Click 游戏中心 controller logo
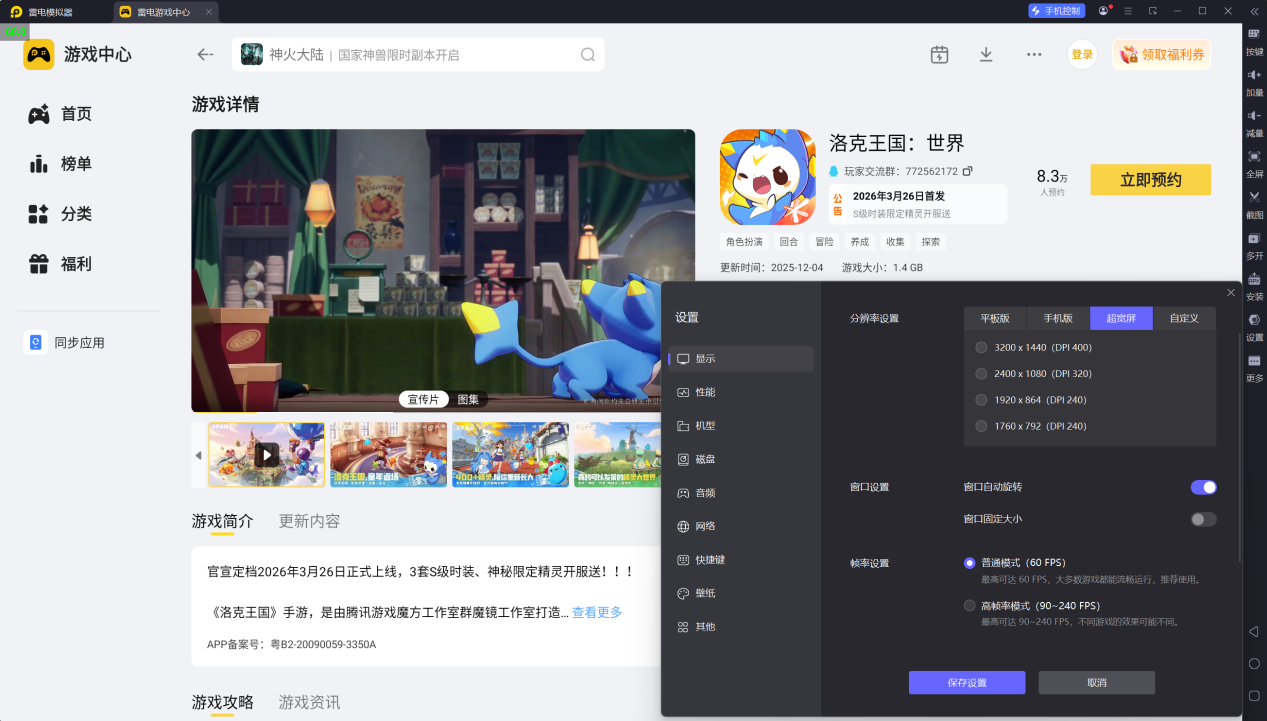 (39, 54)
